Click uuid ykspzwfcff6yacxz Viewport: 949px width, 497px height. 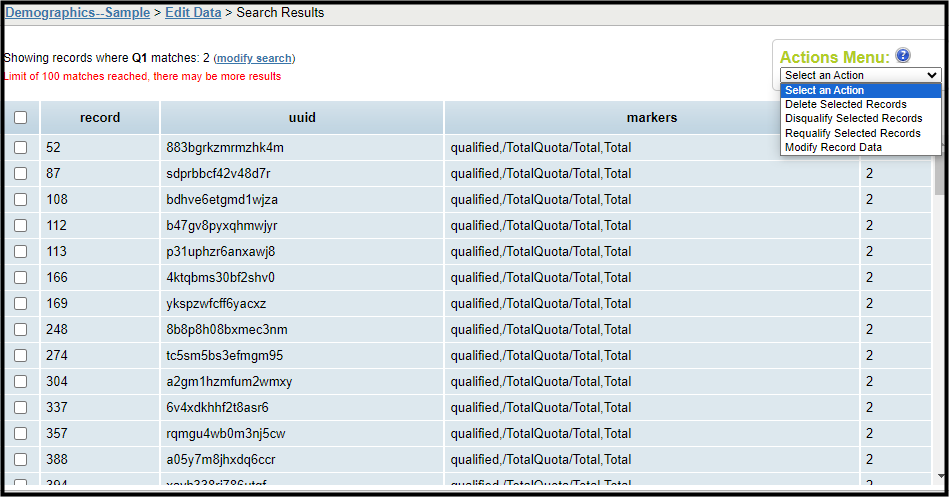(216, 303)
